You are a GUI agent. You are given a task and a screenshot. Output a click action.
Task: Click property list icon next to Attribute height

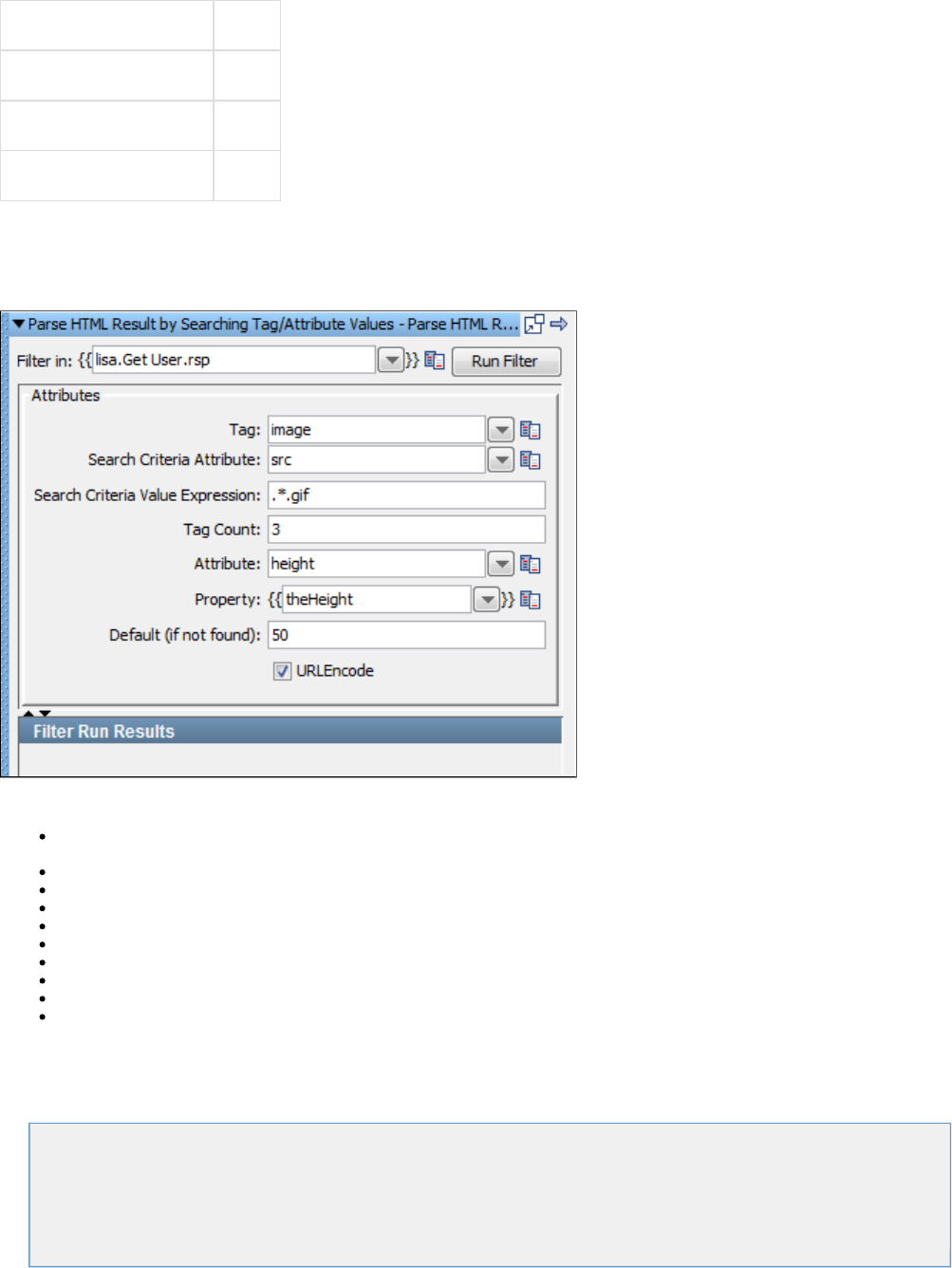click(x=531, y=564)
